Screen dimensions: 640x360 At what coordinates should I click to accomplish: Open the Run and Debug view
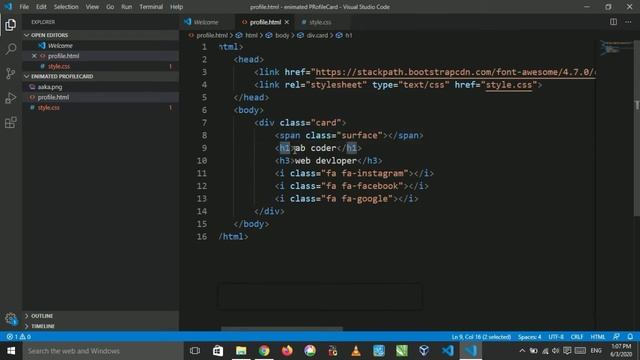[11, 98]
